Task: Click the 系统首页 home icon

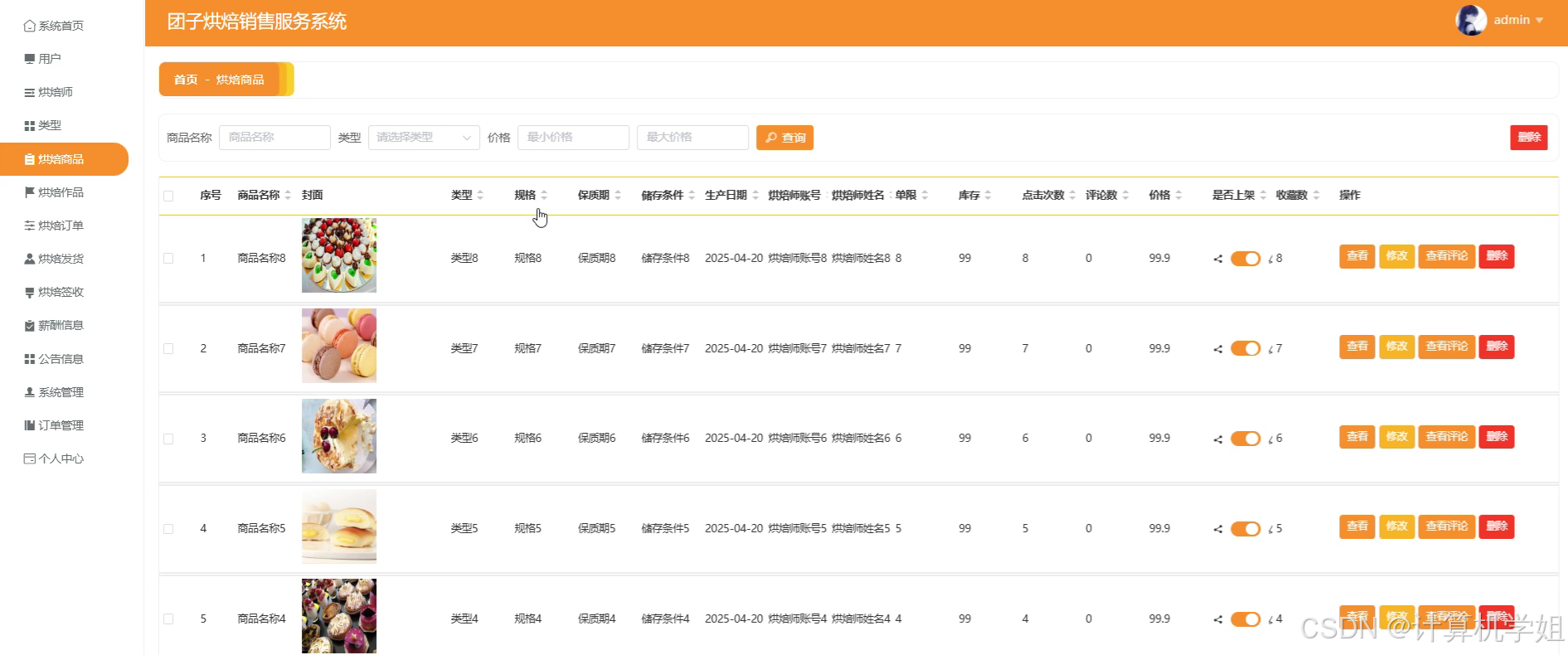Action: (30, 26)
